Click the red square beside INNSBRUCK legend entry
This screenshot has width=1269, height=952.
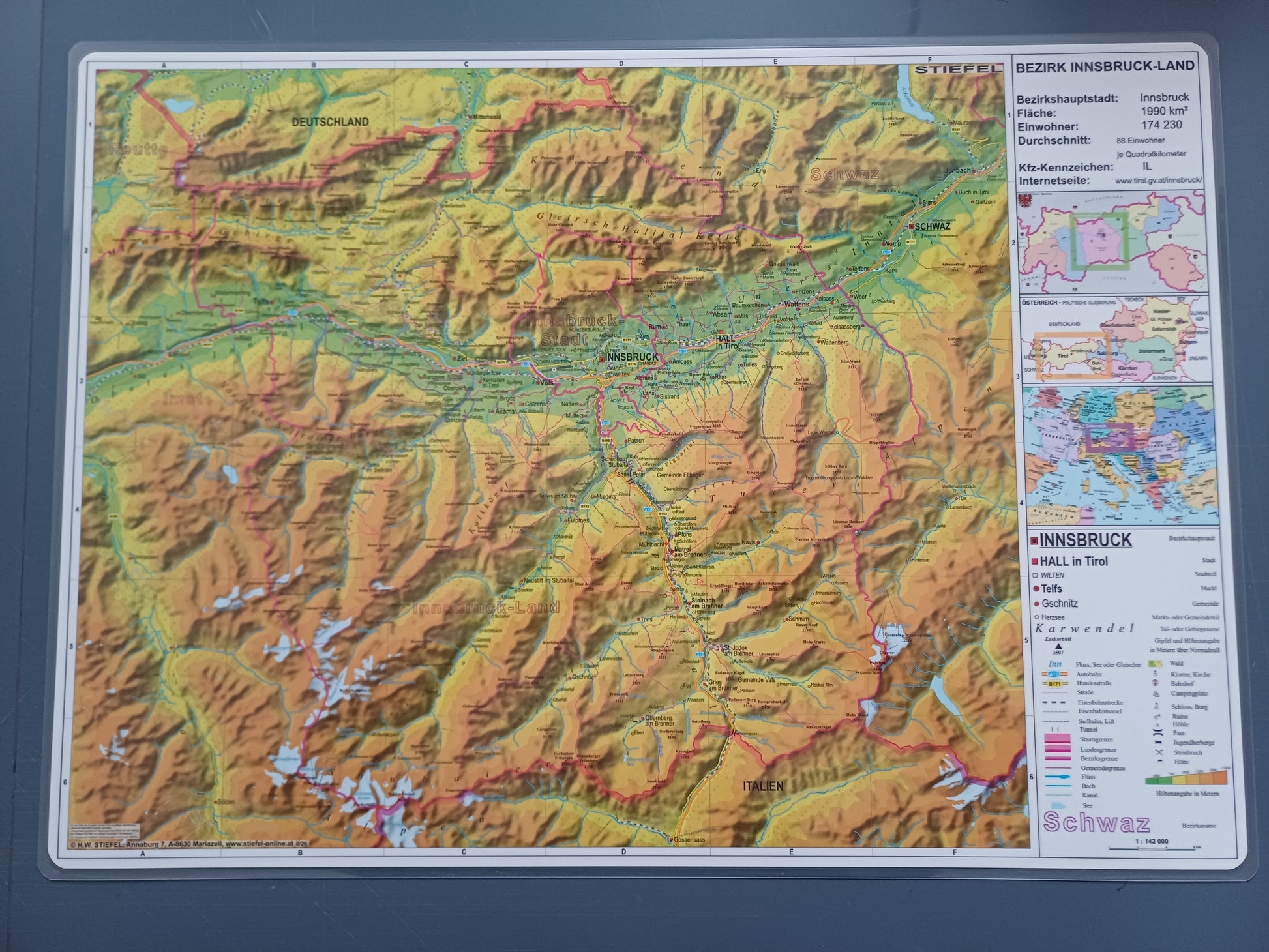click(1034, 541)
